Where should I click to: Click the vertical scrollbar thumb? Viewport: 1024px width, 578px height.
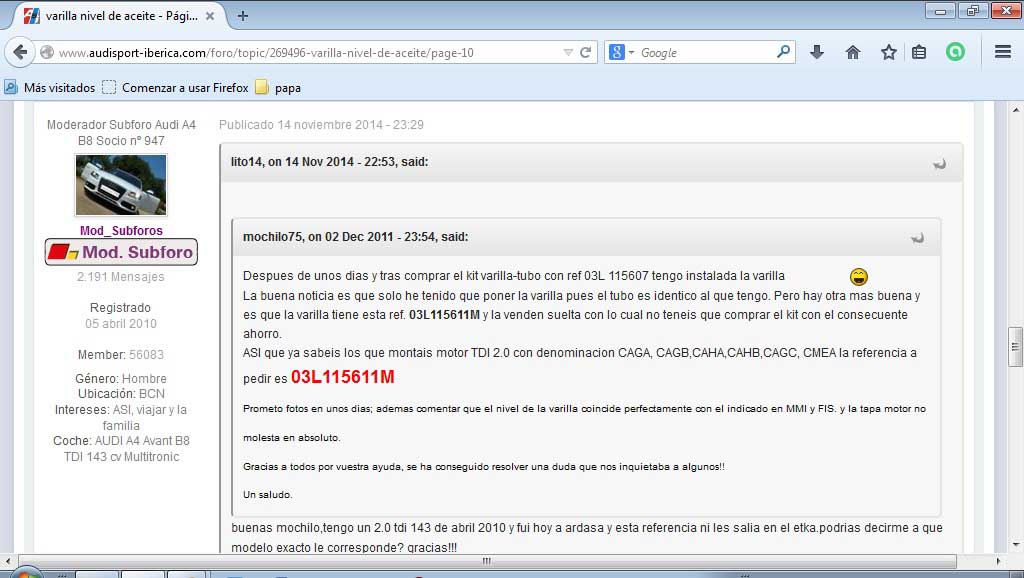click(1015, 346)
